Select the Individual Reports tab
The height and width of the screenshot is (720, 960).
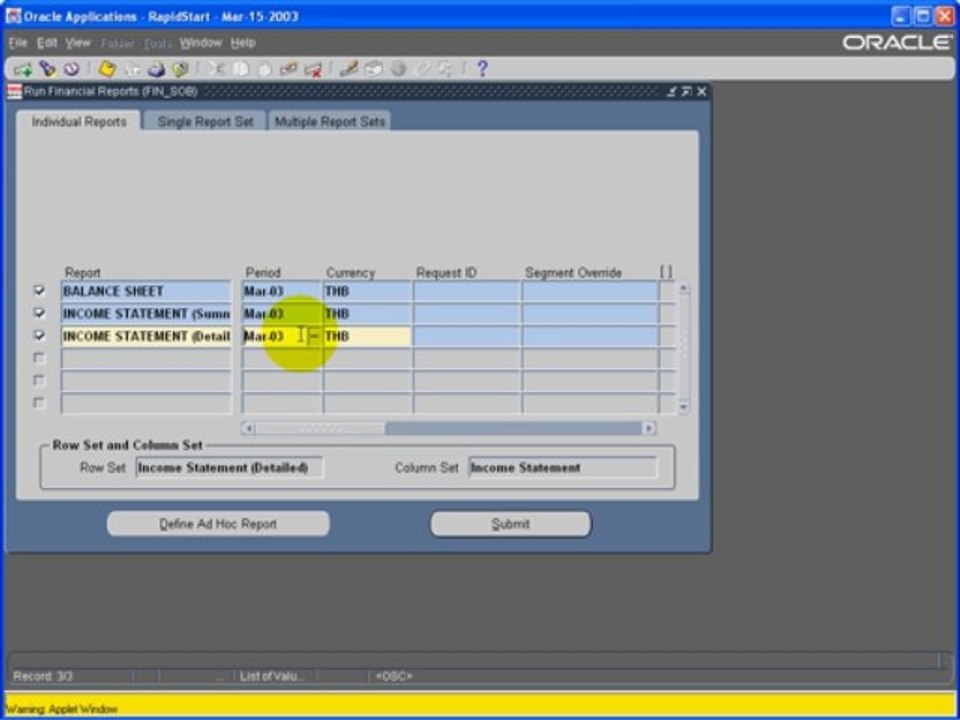pyautogui.click(x=79, y=121)
